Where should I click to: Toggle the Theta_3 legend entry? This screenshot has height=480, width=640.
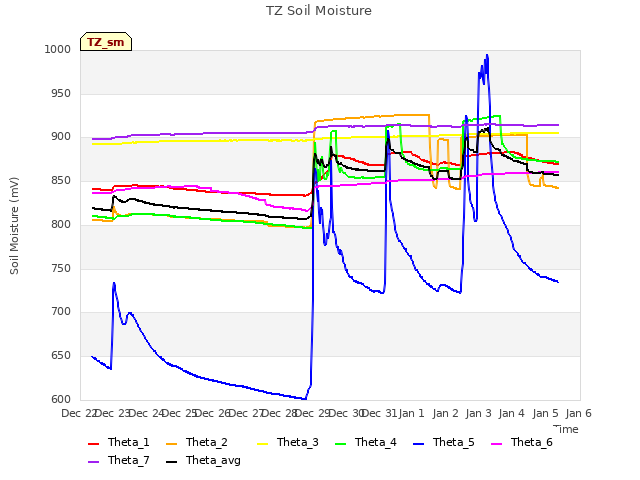coord(288,442)
